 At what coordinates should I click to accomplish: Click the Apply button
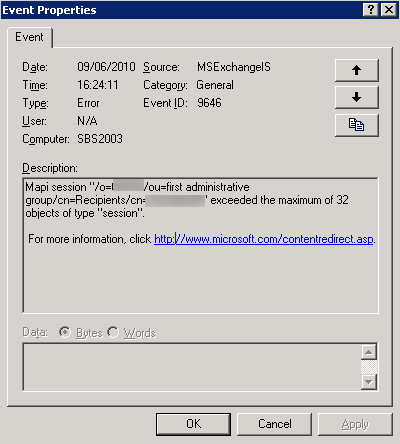pyautogui.click(x=355, y=424)
